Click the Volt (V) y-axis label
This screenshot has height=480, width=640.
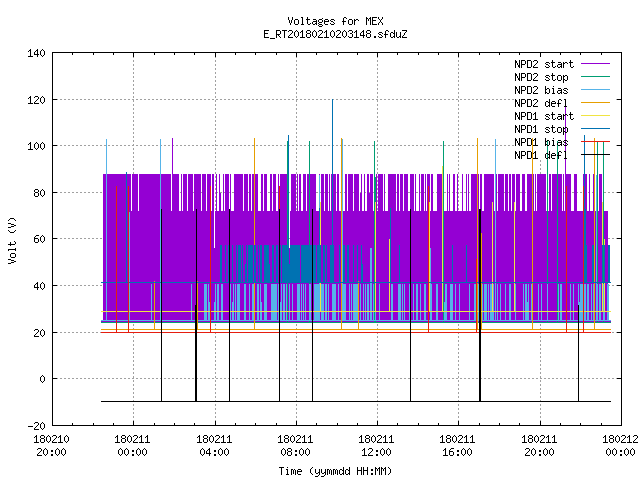tap(13, 240)
